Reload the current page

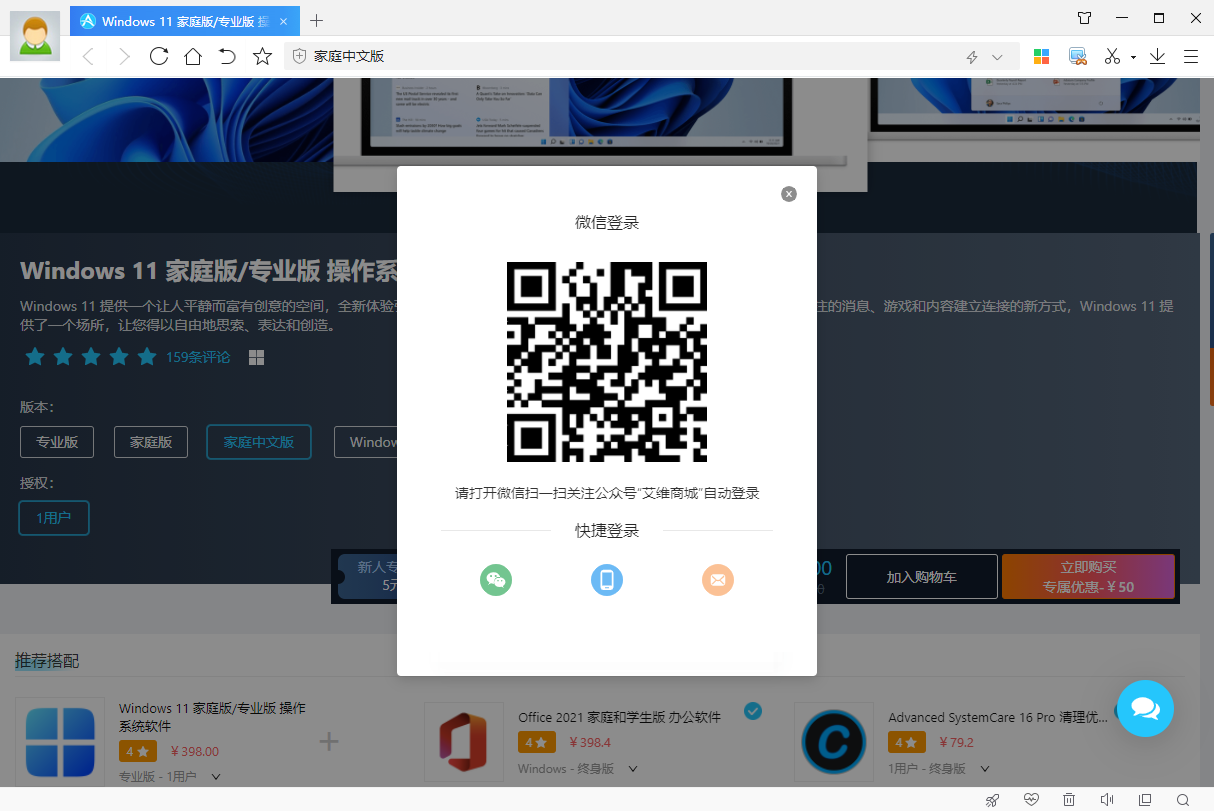pos(158,57)
